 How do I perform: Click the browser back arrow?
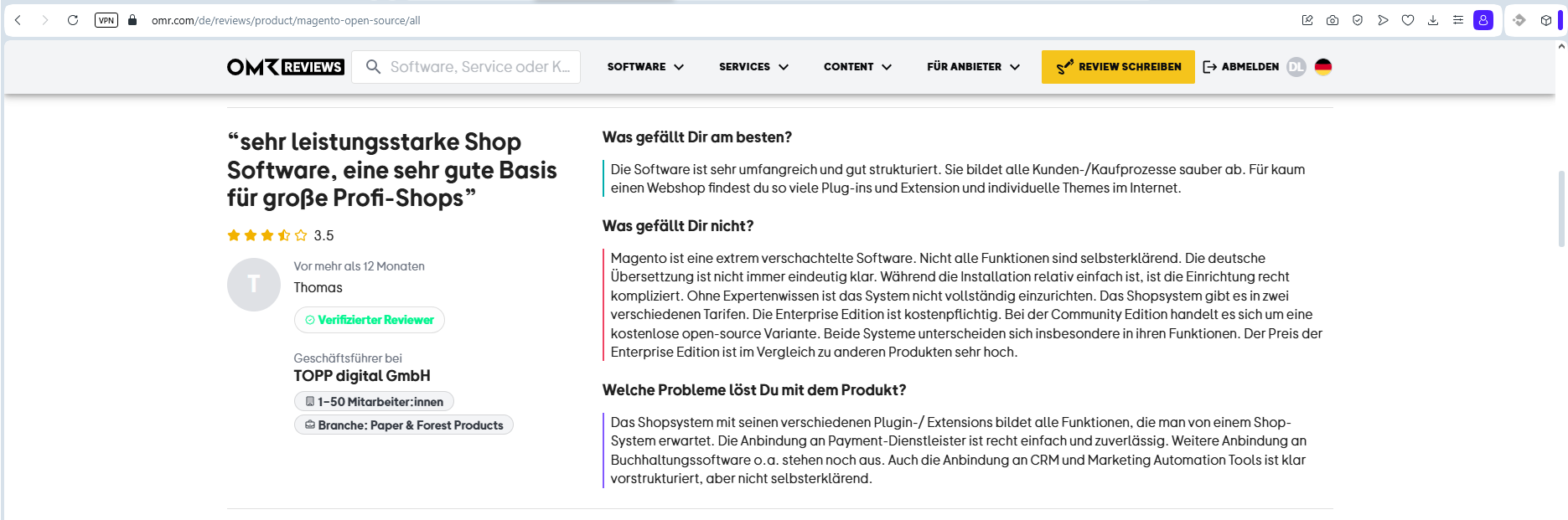pyautogui.click(x=18, y=20)
